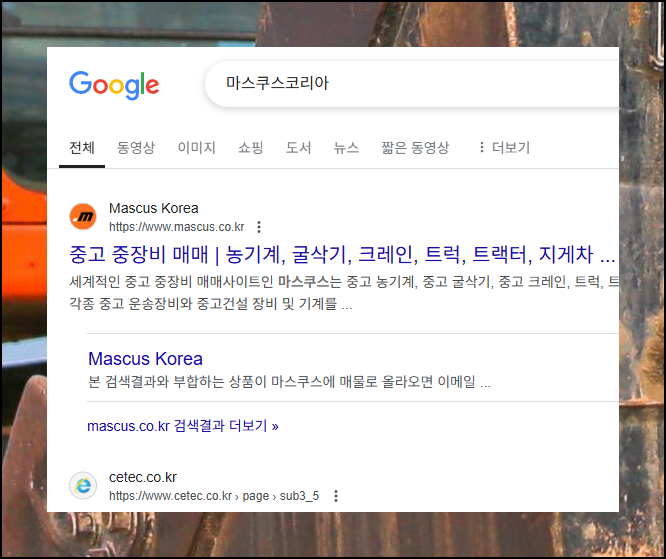Click the search box containing 마스쿠스코리아
Image resolution: width=666 pixels, height=559 pixels.
point(412,84)
